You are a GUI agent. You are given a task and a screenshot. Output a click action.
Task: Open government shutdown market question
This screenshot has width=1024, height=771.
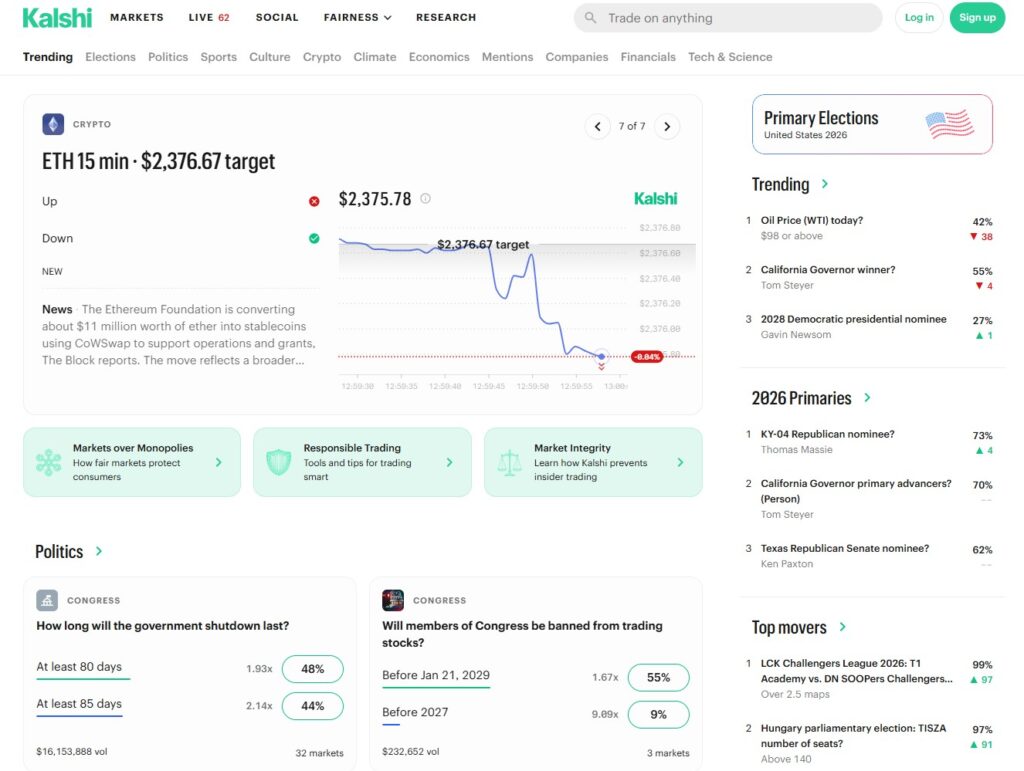pyautogui.click(x=163, y=625)
